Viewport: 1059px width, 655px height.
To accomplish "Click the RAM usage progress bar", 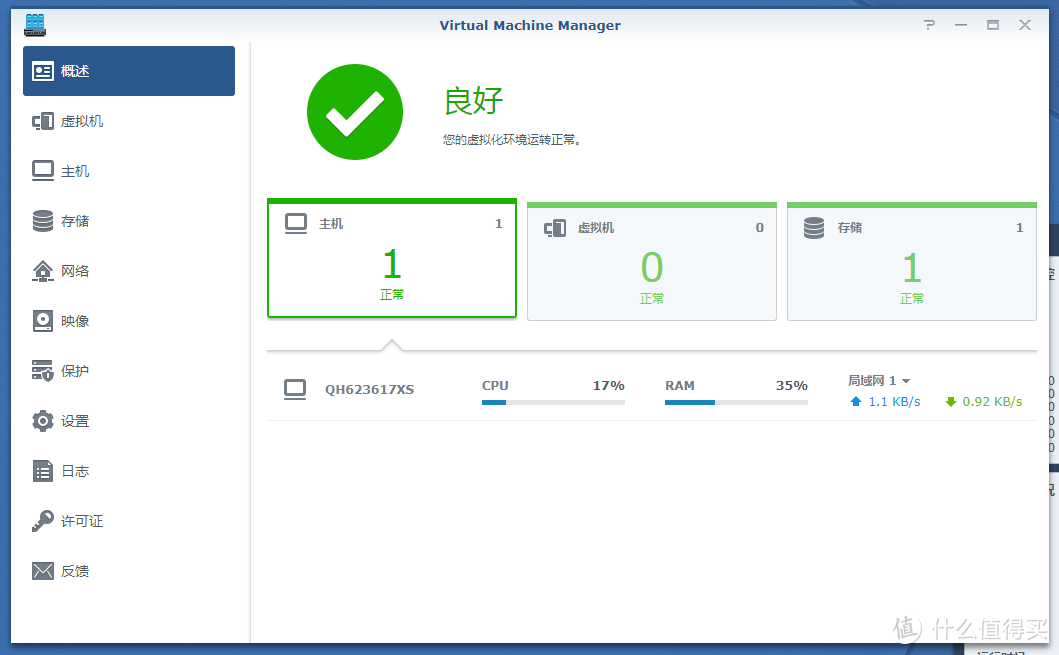I will pyautogui.click(x=736, y=402).
